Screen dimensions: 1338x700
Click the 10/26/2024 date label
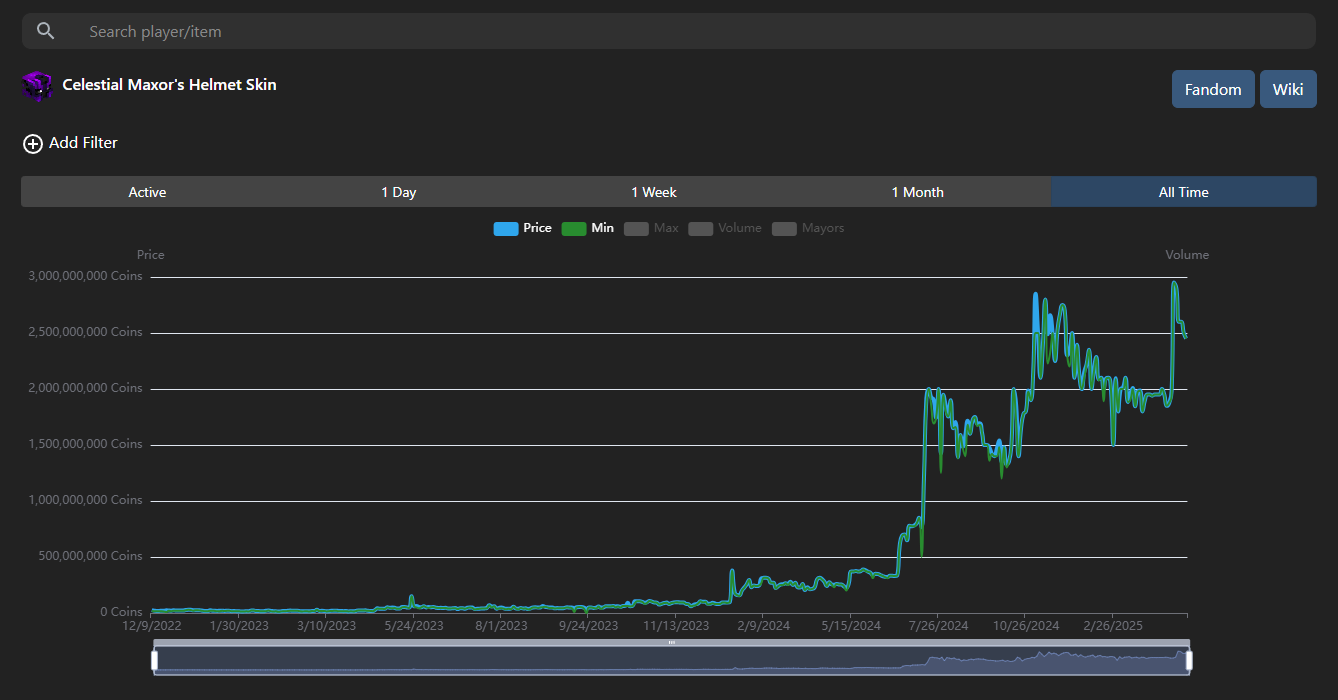point(1026,626)
